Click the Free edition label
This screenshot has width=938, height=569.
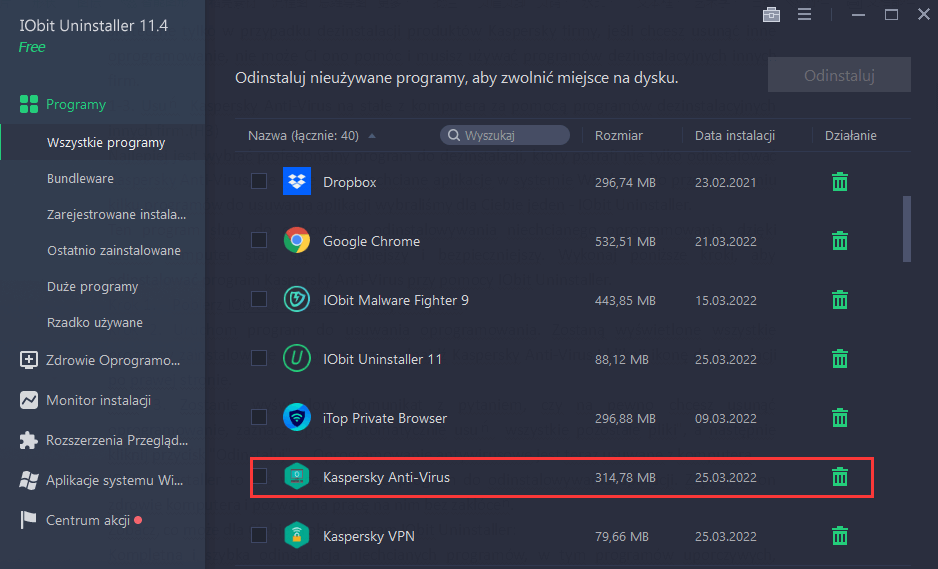pos(32,47)
